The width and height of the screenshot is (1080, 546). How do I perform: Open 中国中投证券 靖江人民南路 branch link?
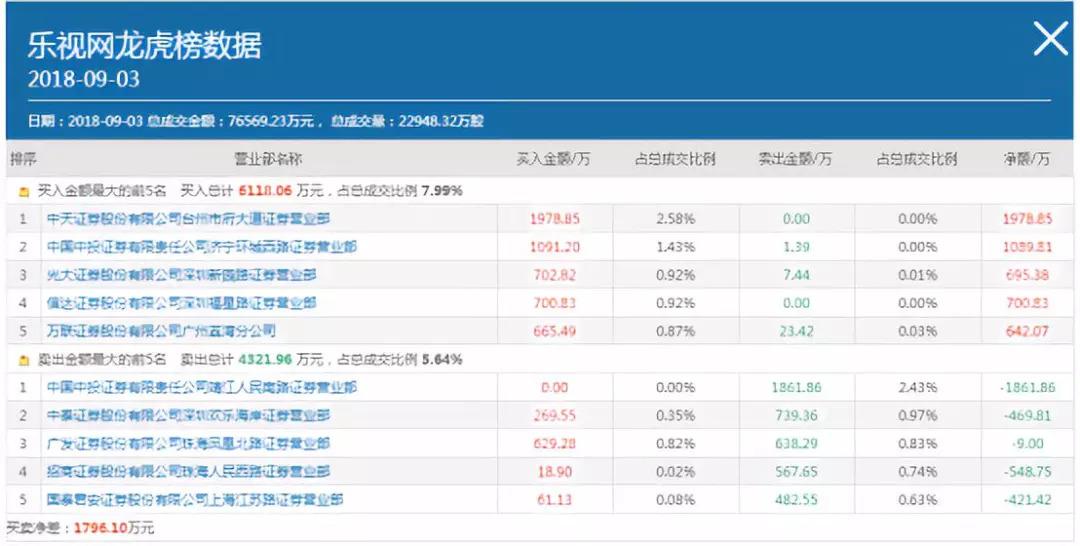point(201,387)
